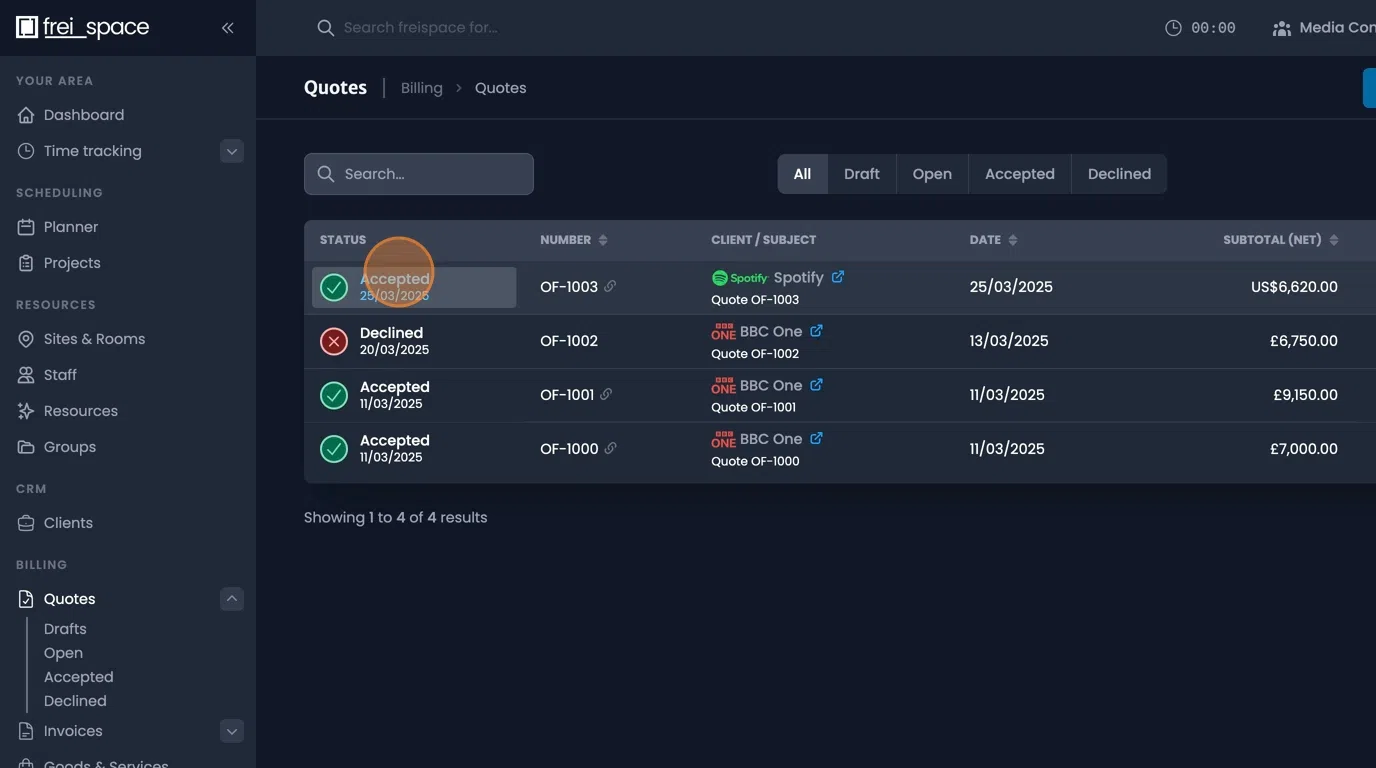Open Drafts under Quotes in sidebar
The width and height of the screenshot is (1376, 768).
coord(65,629)
